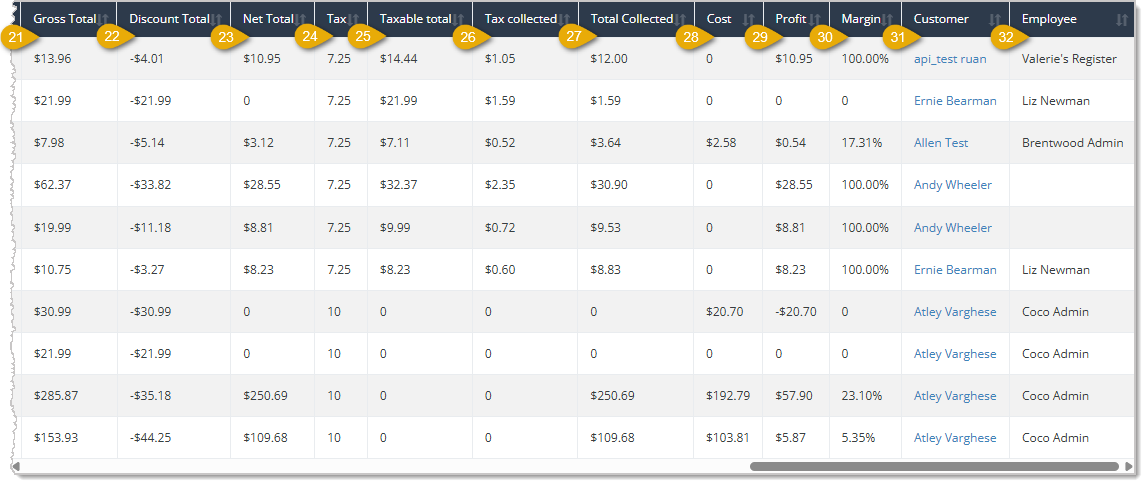This screenshot has height=485, width=1146.
Task: Select taxable total cell $8.23
Action: pos(395,270)
